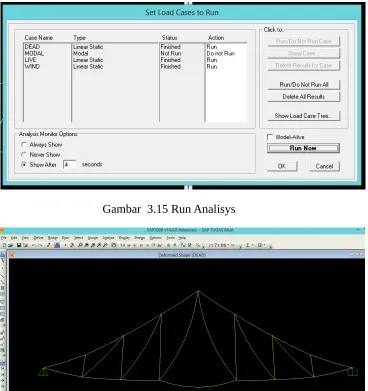Toggle the Lock/Unlock Model icon
Image resolution: width=368 pixels, height=391 pixels.
57,245
